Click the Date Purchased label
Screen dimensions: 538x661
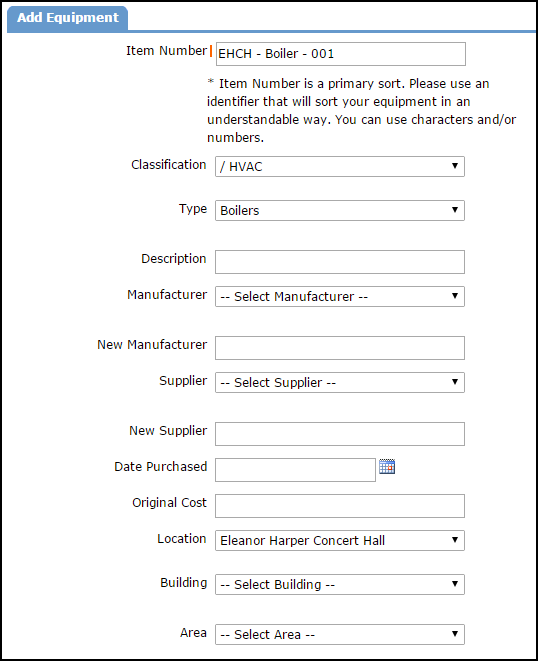click(x=161, y=467)
